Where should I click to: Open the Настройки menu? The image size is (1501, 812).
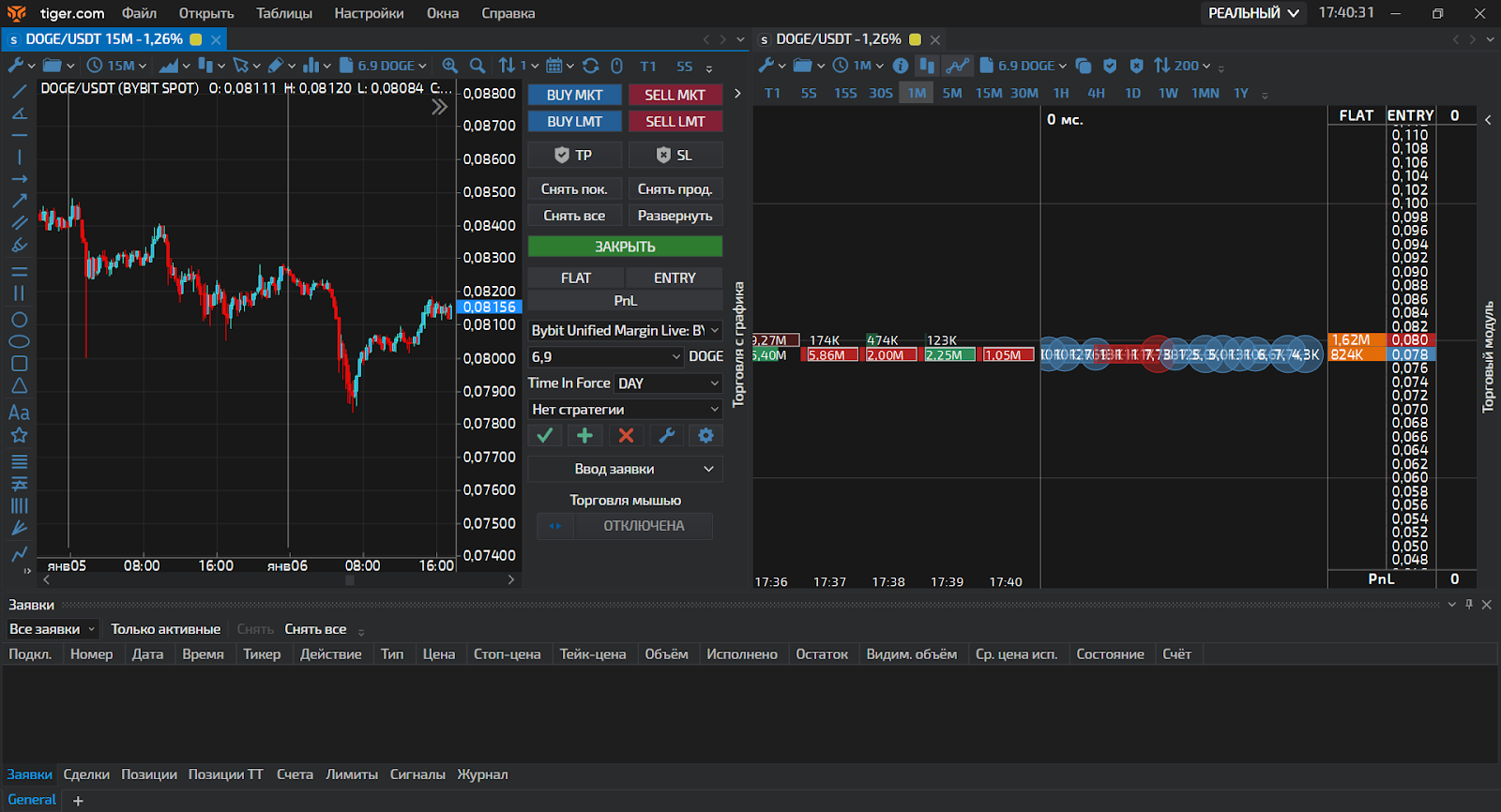tap(369, 13)
